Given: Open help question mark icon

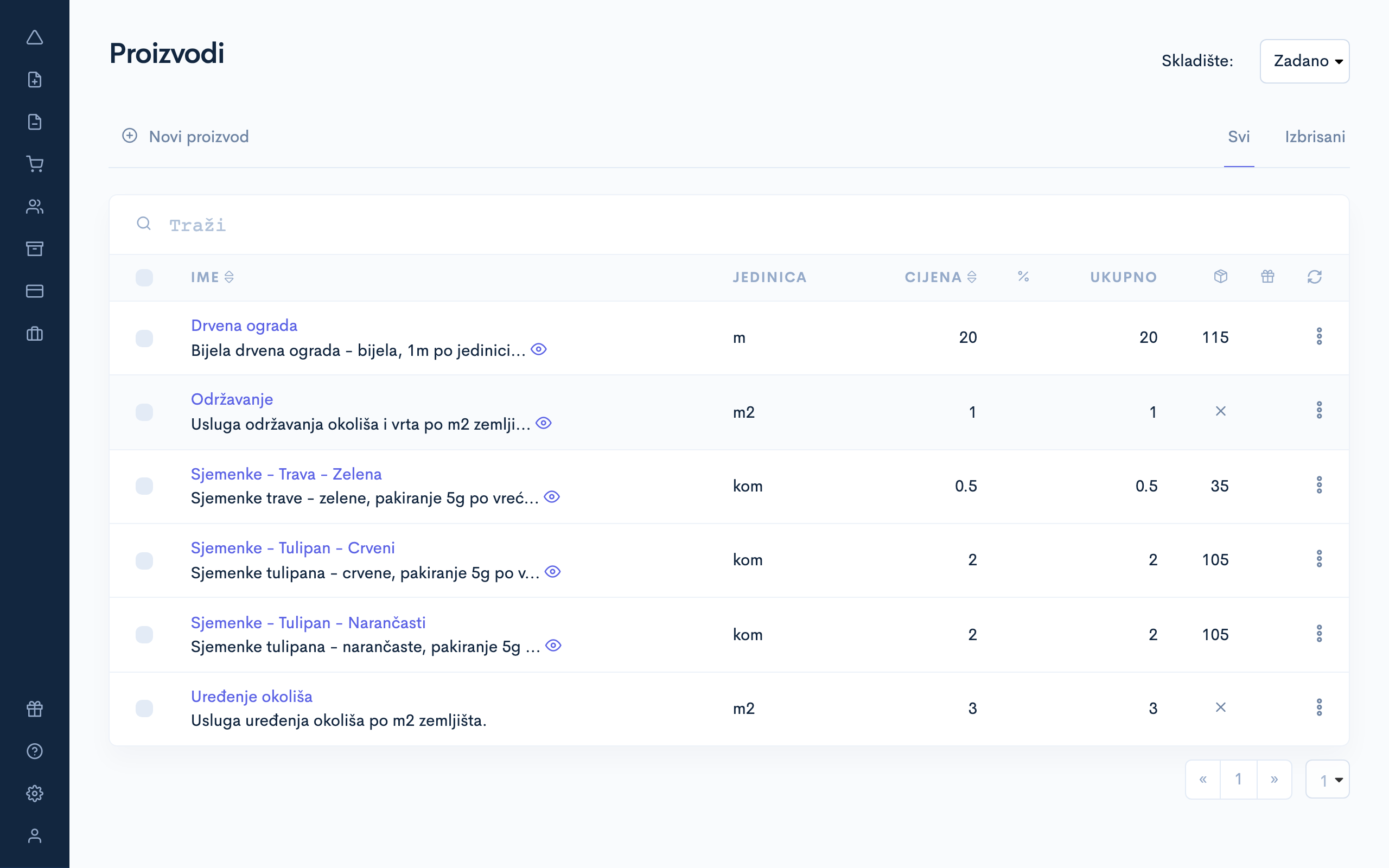Looking at the screenshot, I should tap(35, 751).
